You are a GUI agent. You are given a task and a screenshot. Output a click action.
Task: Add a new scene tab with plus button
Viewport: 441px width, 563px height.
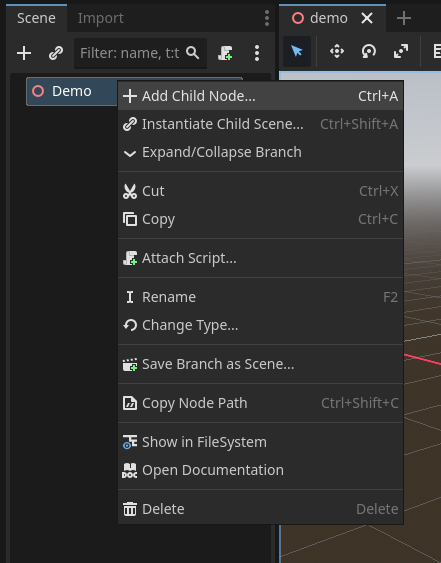[x=404, y=18]
